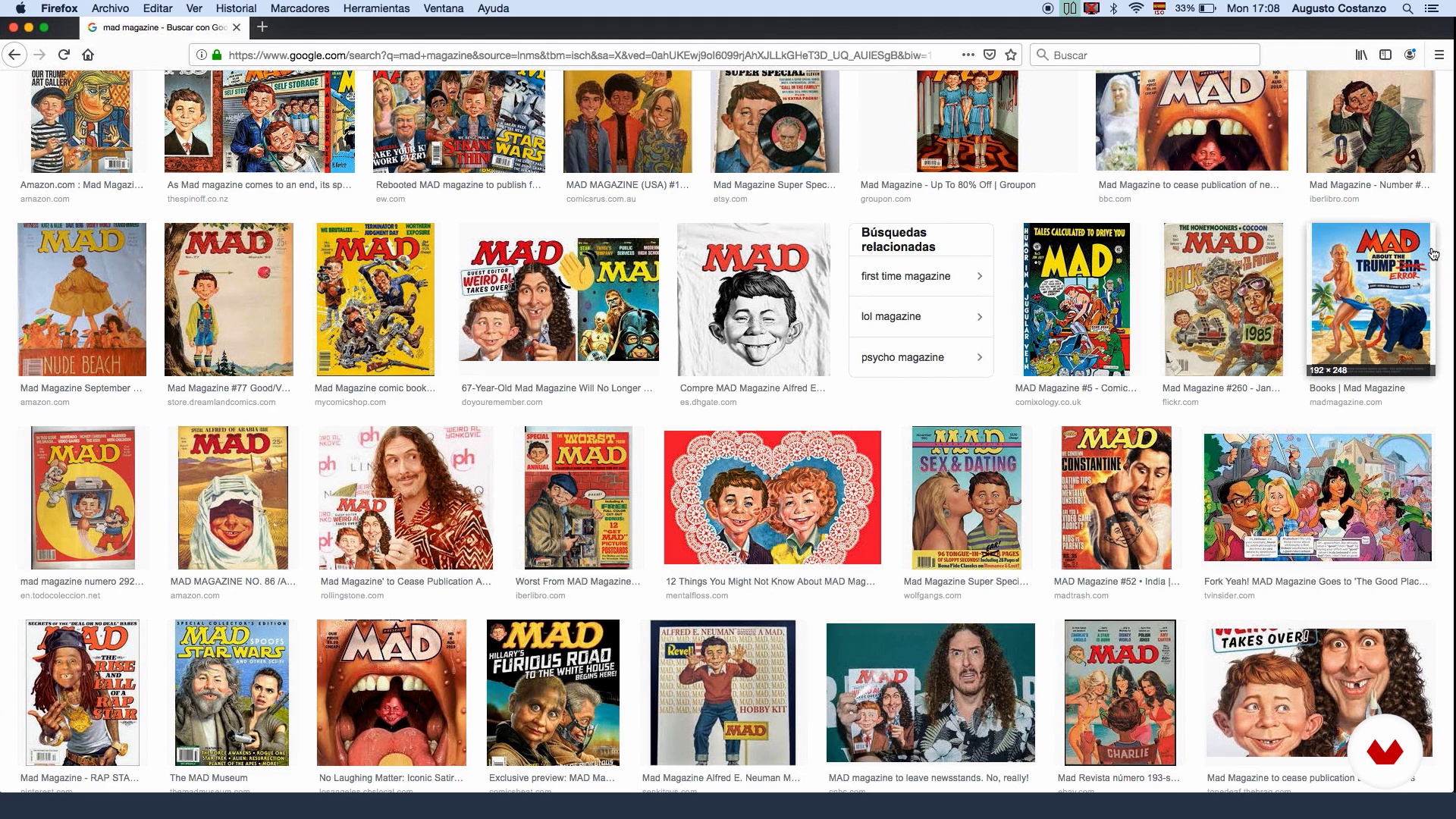Click the red floating circular logo button
Viewport: 1456px width, 819px height.
click(1385, 752)
